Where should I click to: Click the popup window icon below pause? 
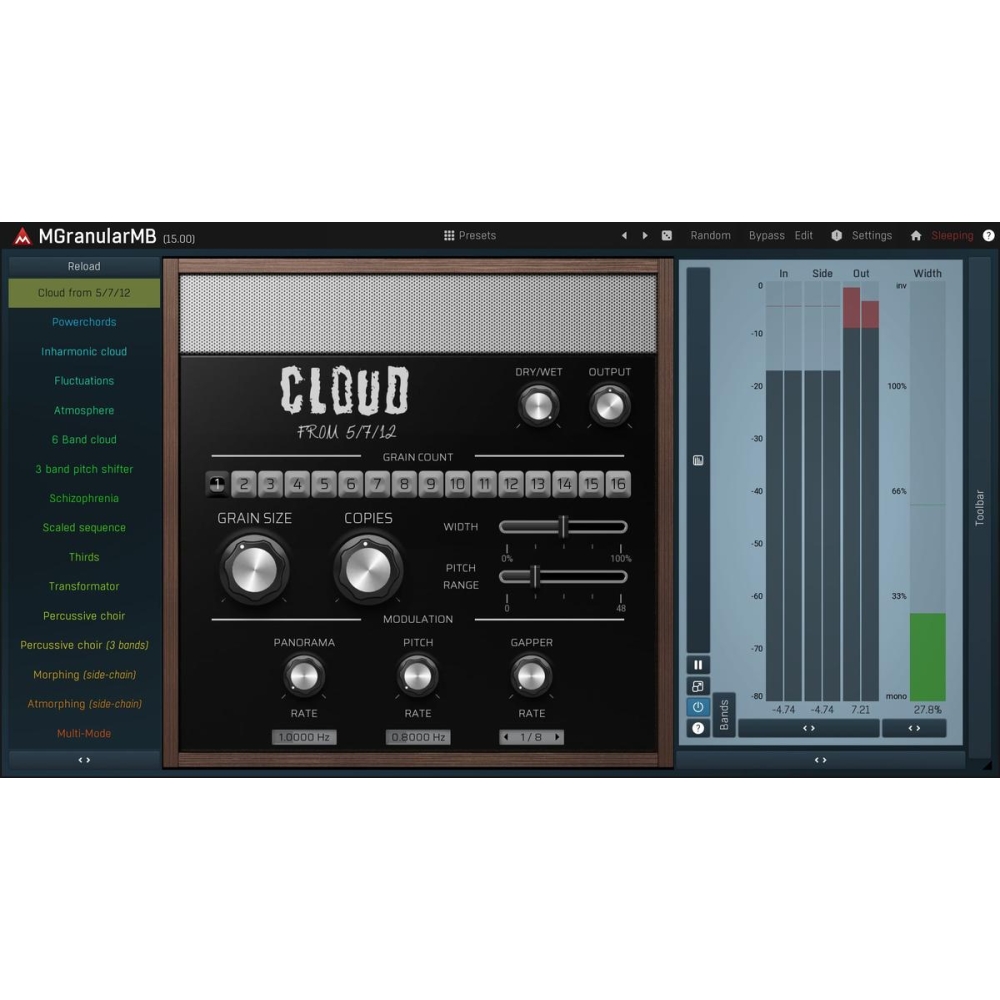pyautogui.click(x=698, y=686)
